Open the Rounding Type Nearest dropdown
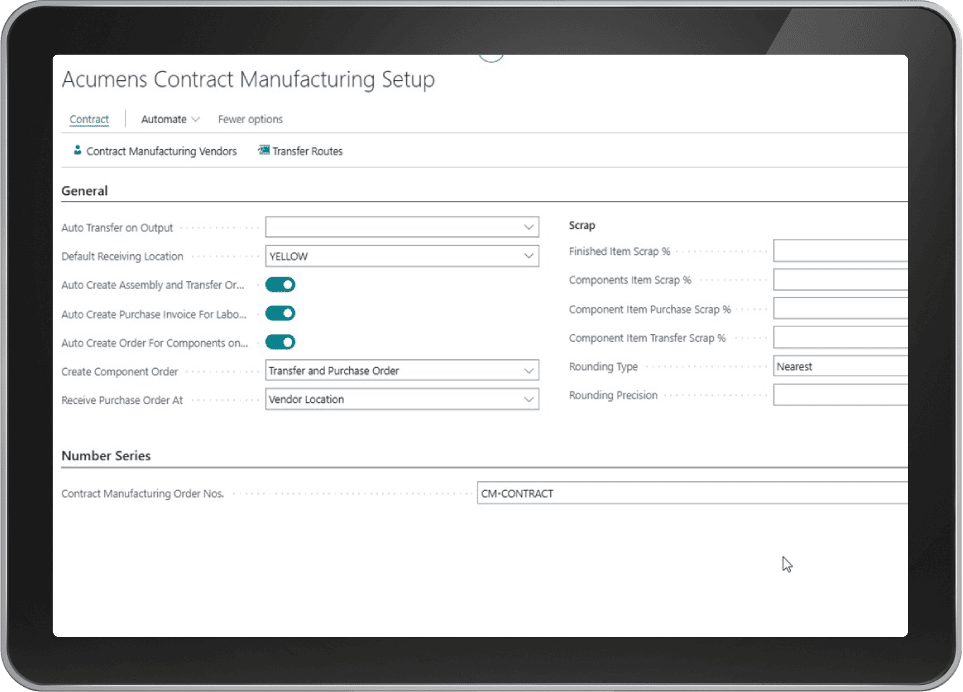The width and height of the screenshot is (963, 692). (x=840, y=366)
